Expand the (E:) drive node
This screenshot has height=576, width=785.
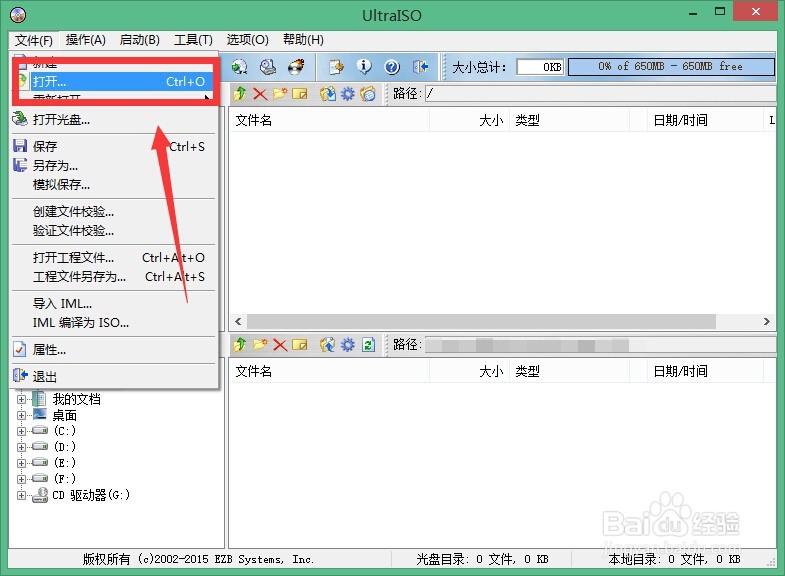click(x=21, y=463)
